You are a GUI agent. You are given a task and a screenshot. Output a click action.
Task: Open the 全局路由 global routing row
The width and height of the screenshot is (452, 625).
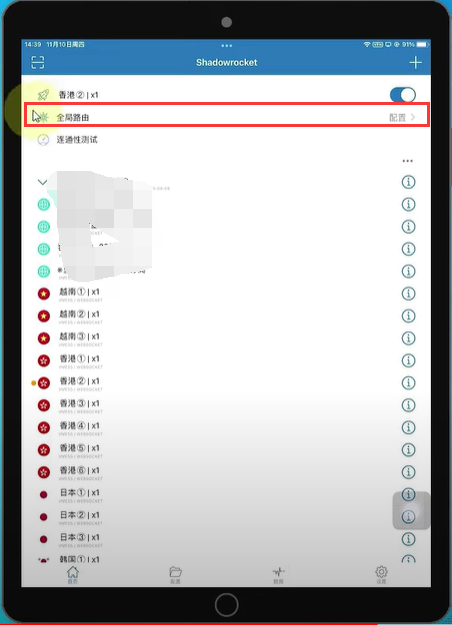coord(227,117)
